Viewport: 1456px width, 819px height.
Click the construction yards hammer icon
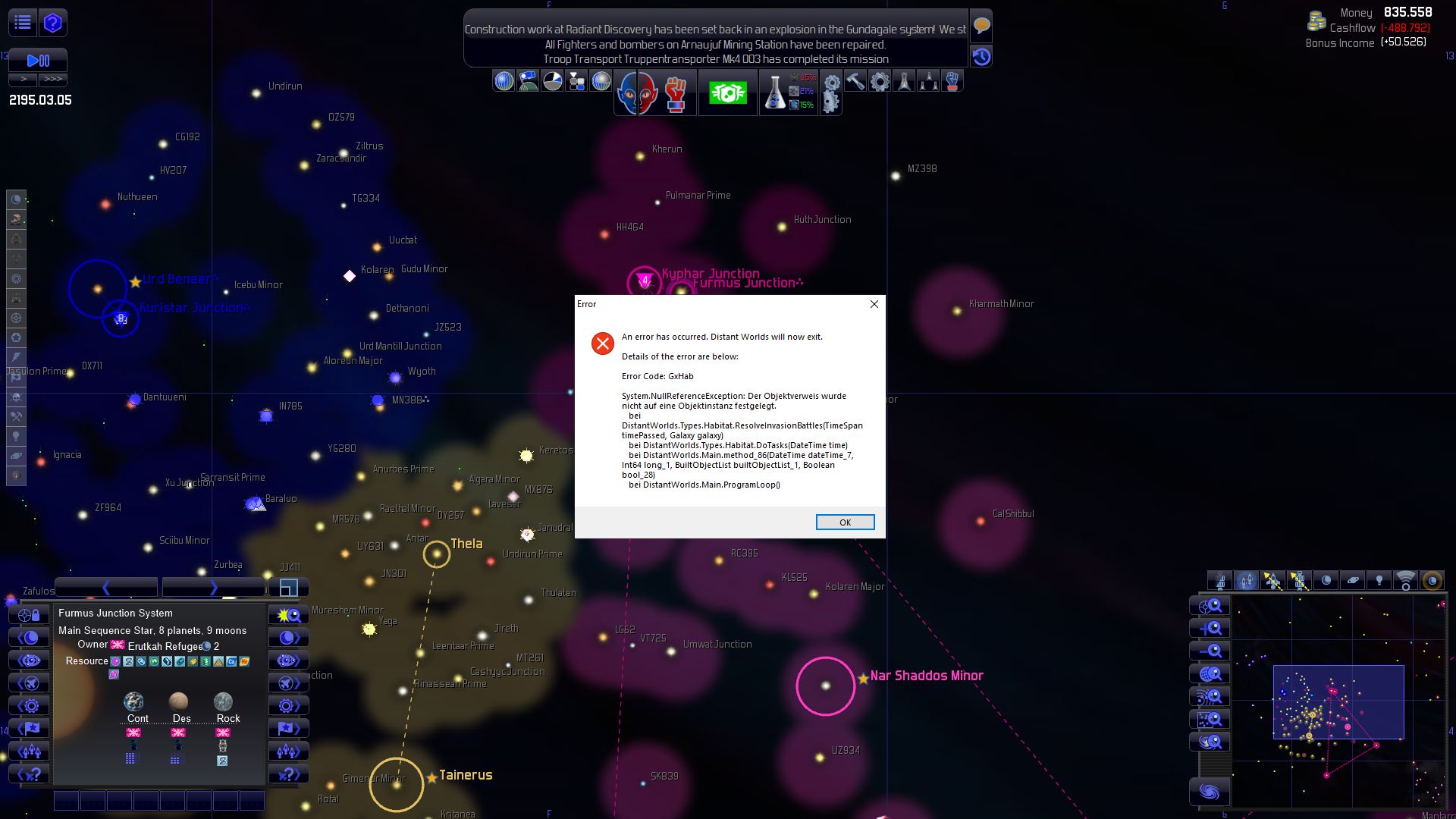coord(855,81)
